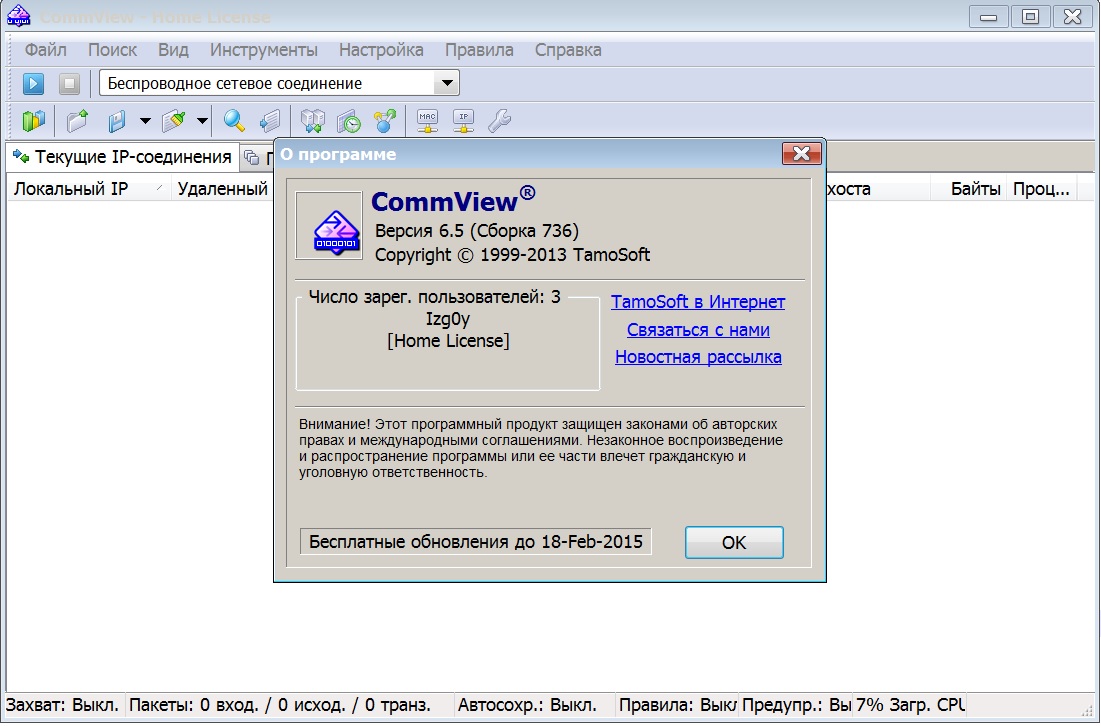Switch to Текущие IP-соединения tab

tap(122, 157)
